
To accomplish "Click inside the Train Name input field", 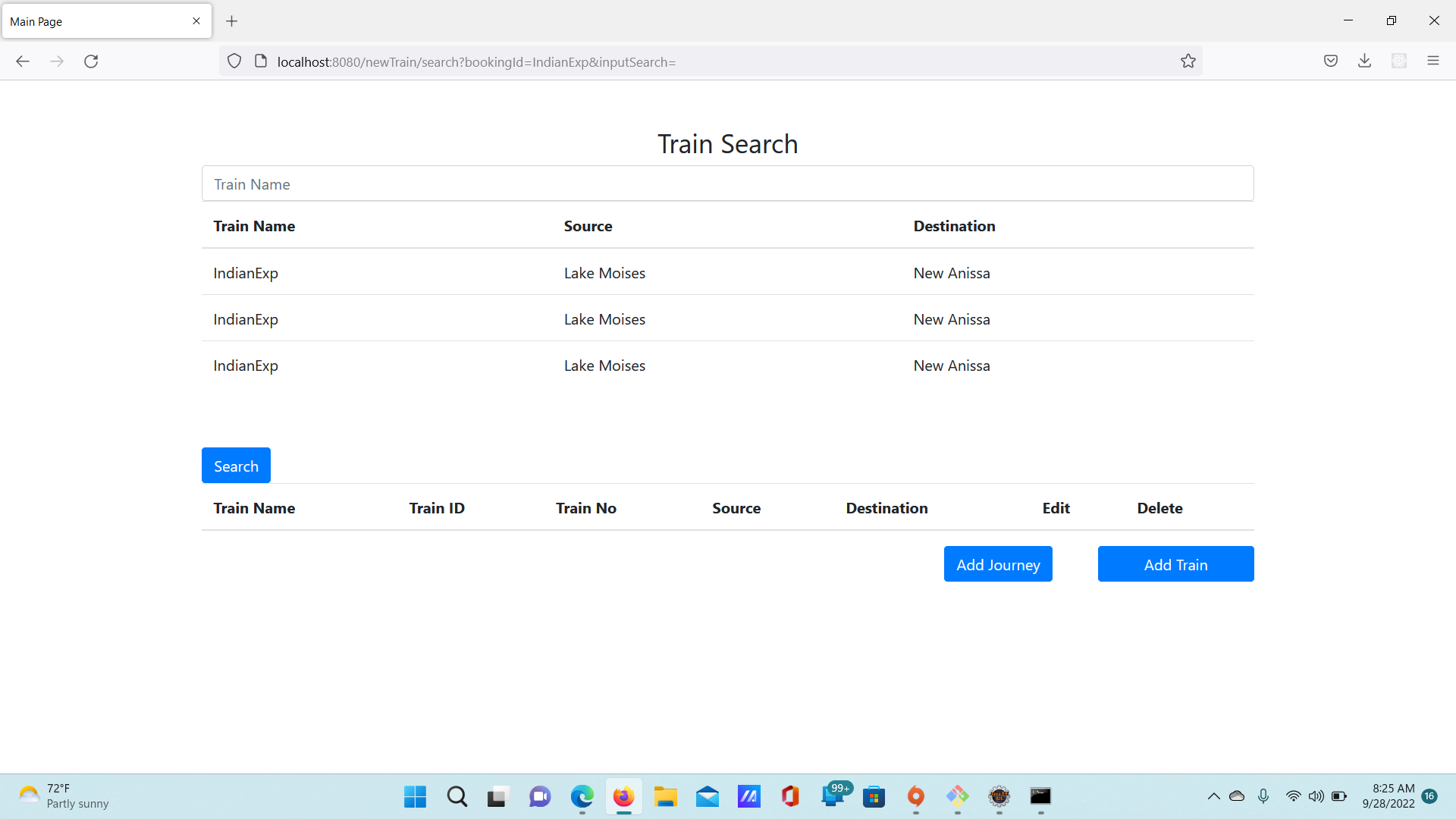I will [728, 184].
